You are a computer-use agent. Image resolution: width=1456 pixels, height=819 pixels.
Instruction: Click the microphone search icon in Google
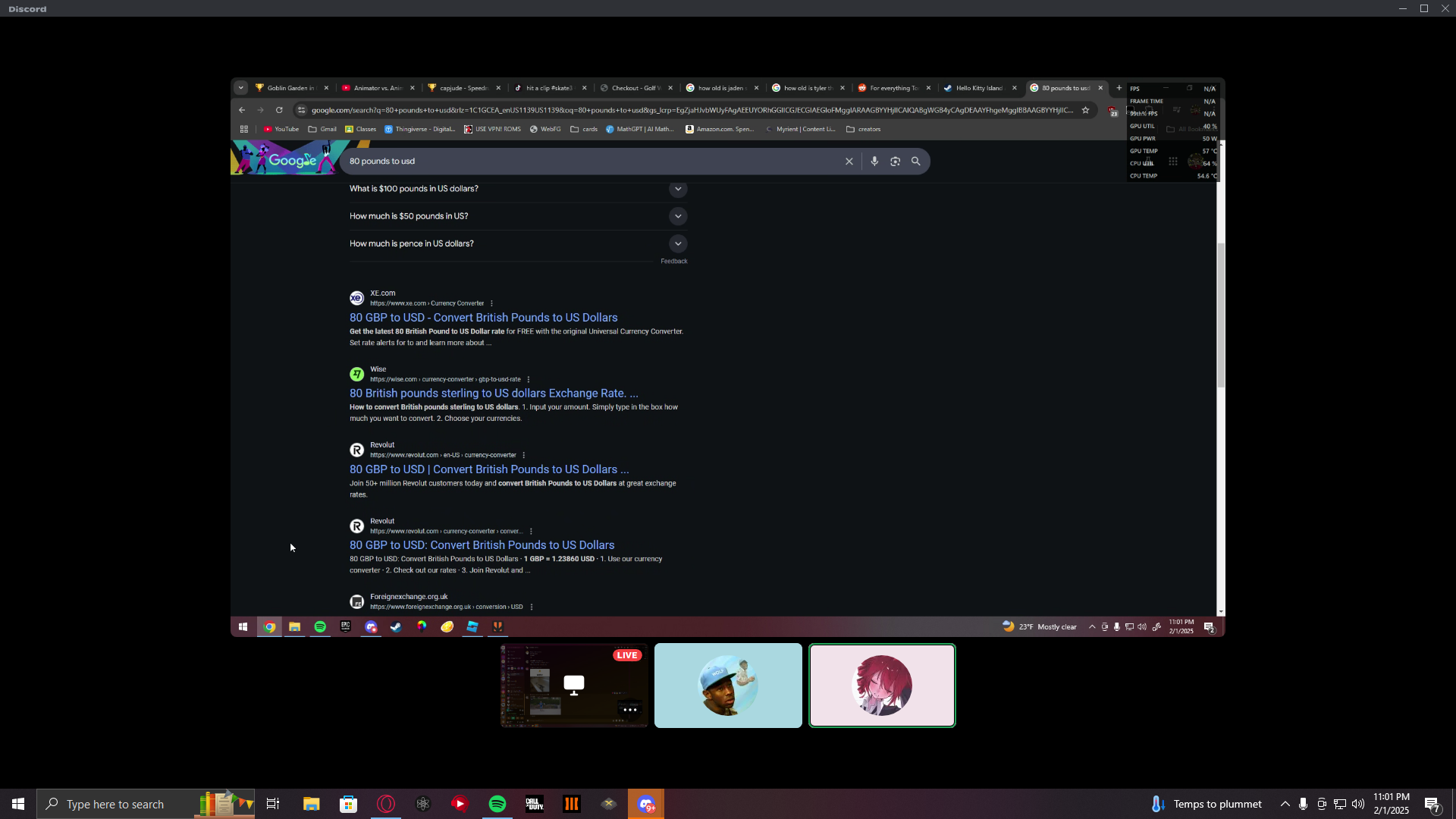click(874, 162)
